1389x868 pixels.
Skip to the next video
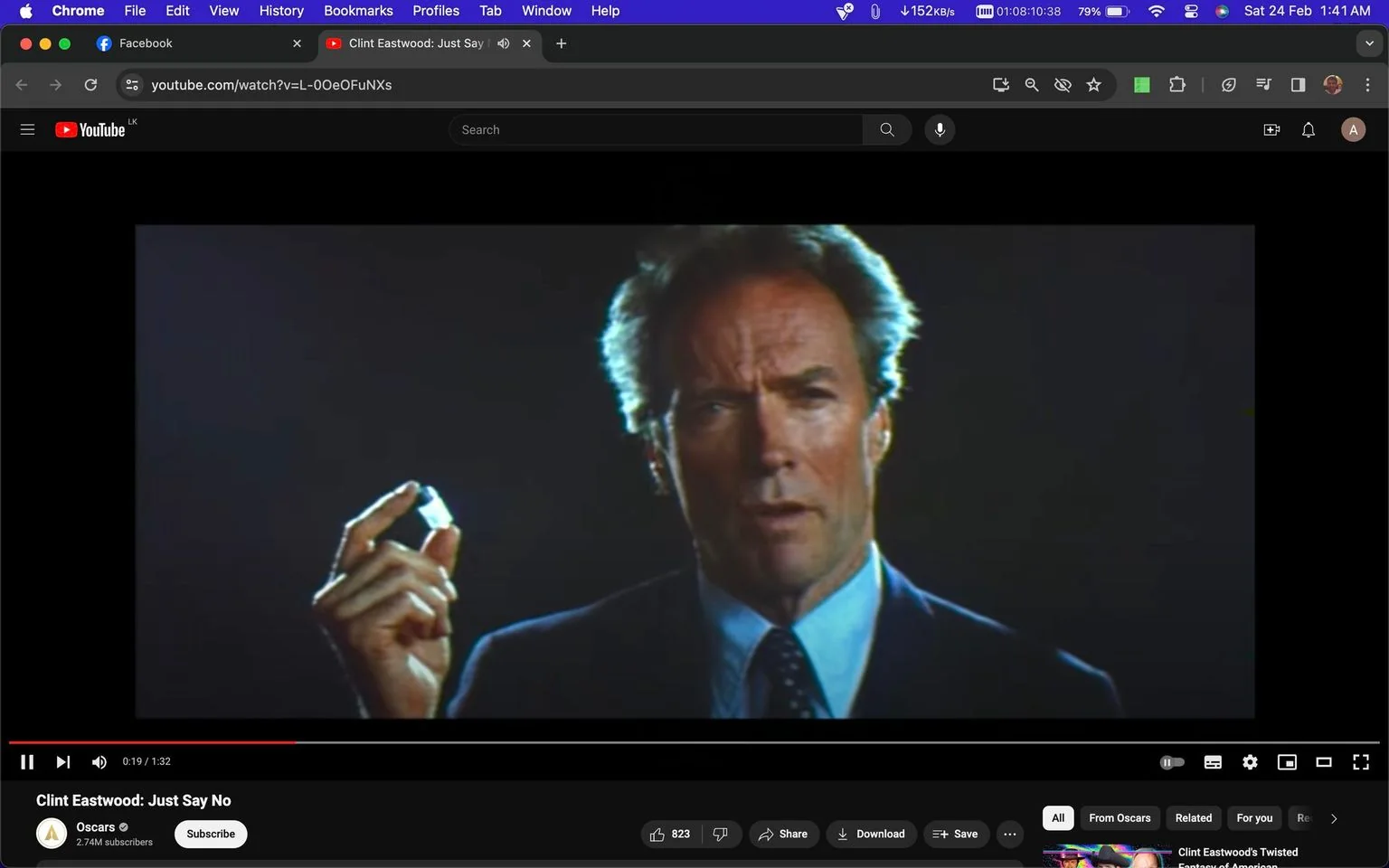point(62,762)
